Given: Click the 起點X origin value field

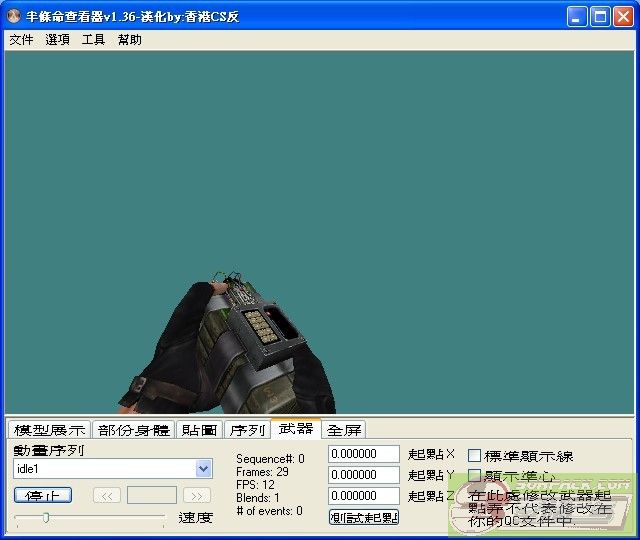Looking at the screenshot, I should [363, 455].
